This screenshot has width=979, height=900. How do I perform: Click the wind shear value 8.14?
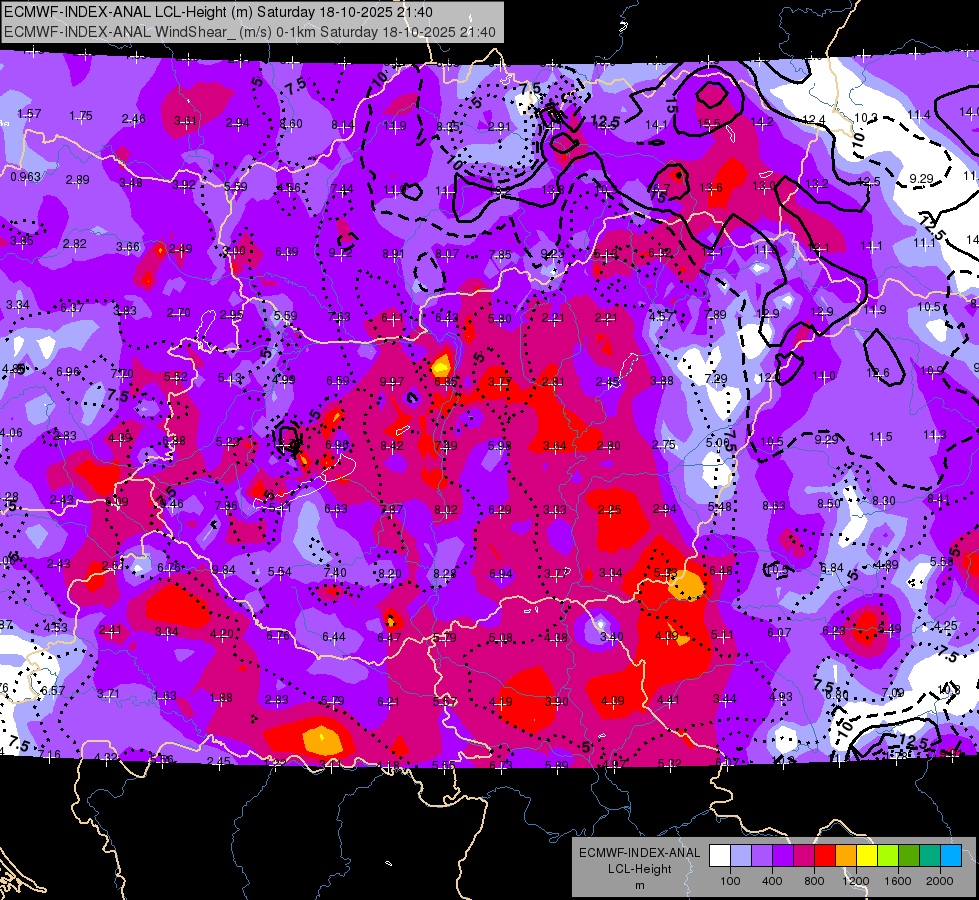point(343,125)
